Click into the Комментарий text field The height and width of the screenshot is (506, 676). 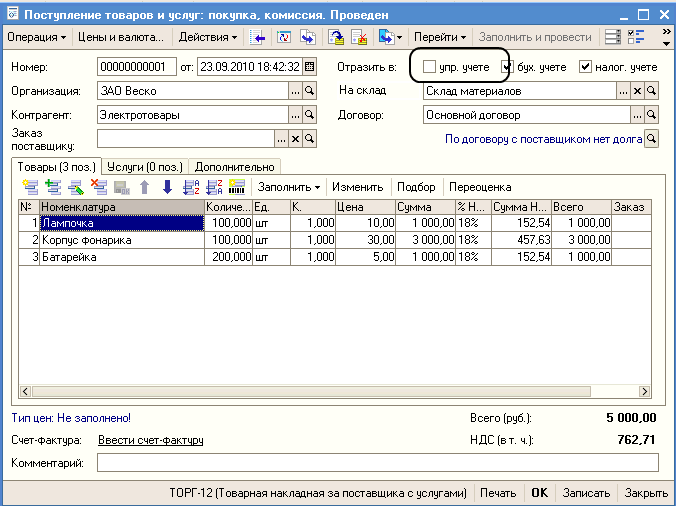[x=378, y=463]
